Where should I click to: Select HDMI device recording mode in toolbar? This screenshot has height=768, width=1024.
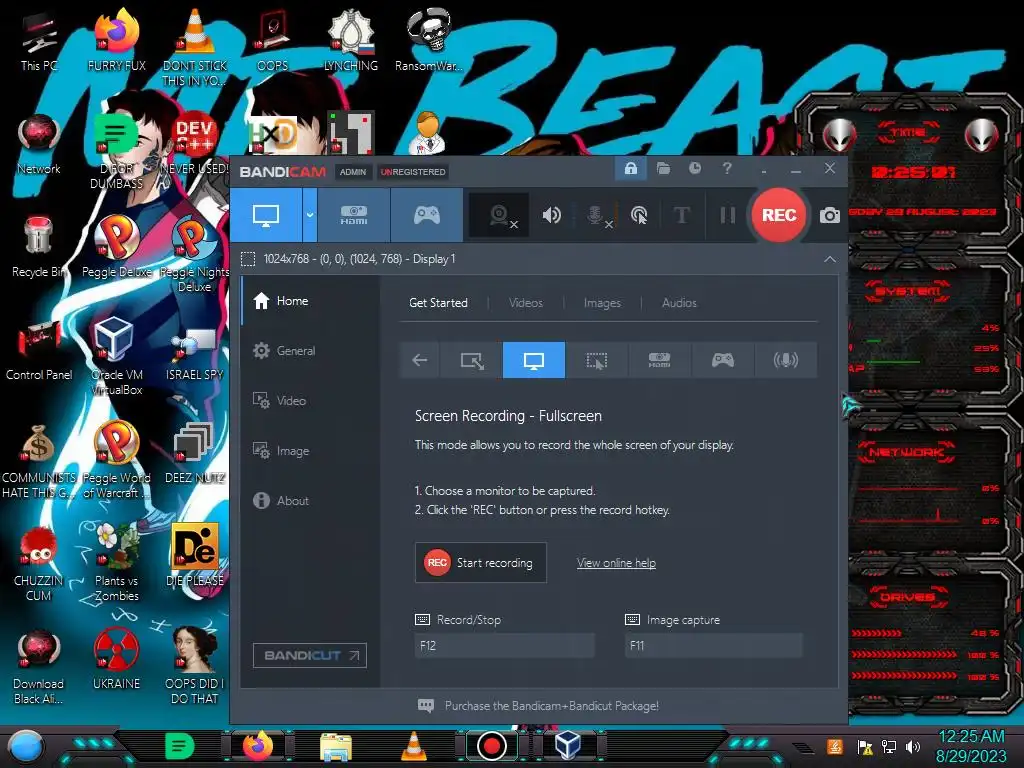[x=354, y=215]
